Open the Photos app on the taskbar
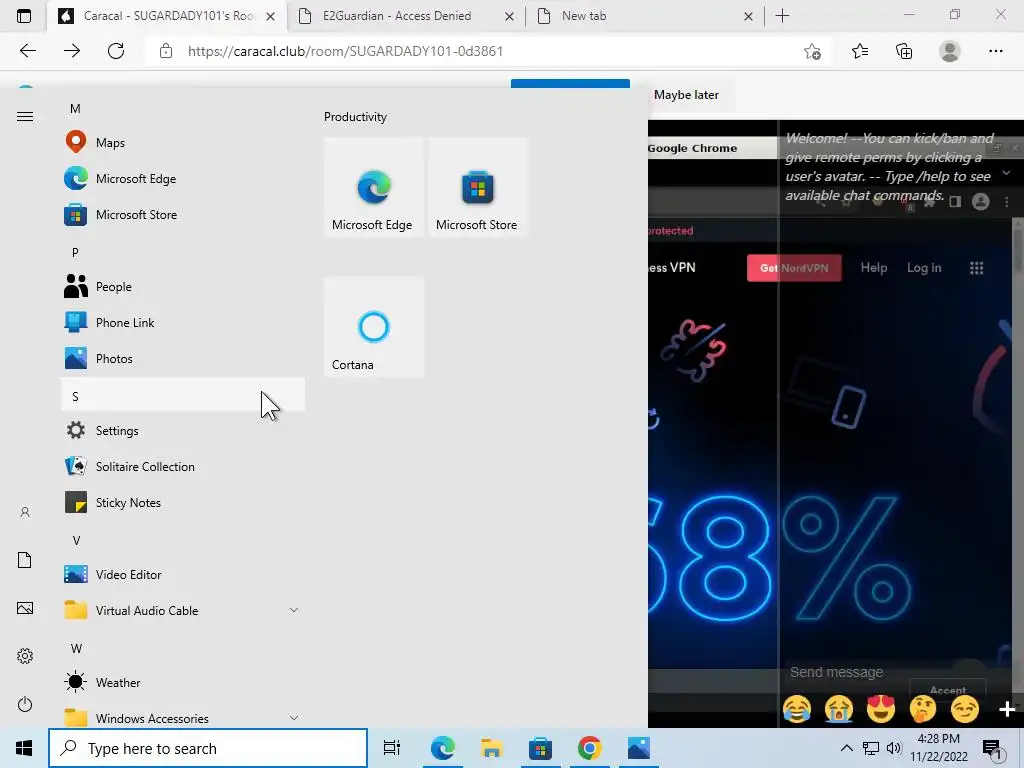The width and height of the screenshot is (1024, 768). pyautogui.click(x=638, y=748)
